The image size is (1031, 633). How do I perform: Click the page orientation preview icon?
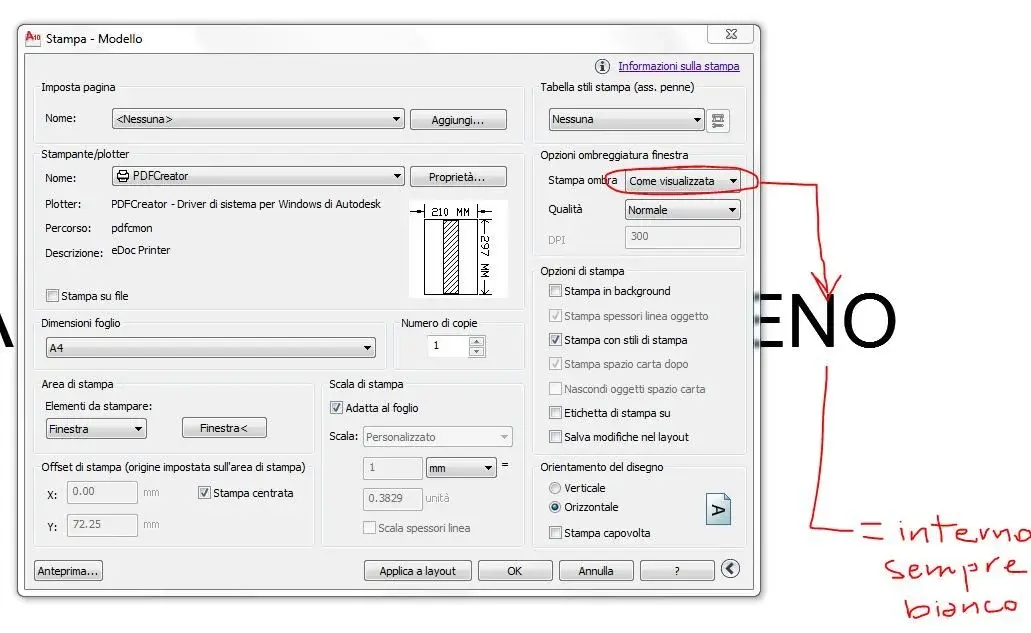pyautogui.click(x=718, y=509)
